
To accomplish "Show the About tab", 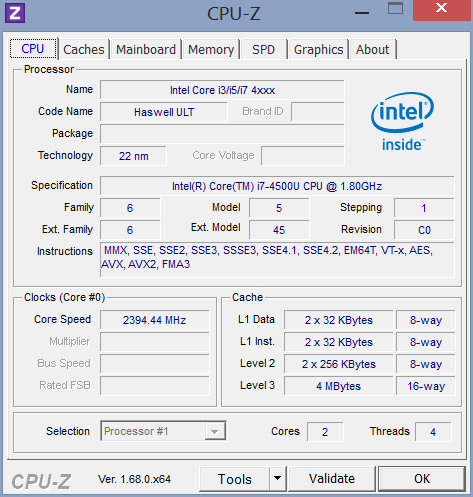I will click(x=372, y=50).
